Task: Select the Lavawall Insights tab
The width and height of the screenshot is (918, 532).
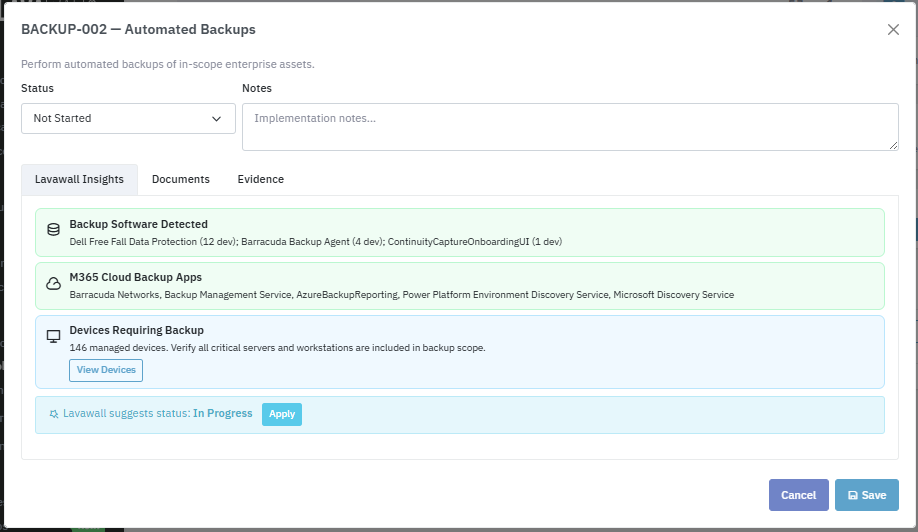Action: 79,179
